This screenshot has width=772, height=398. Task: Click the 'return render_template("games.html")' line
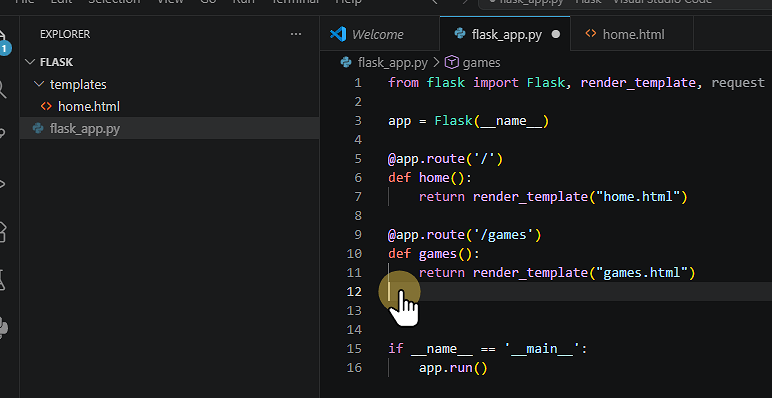click(x=557, y=272)
